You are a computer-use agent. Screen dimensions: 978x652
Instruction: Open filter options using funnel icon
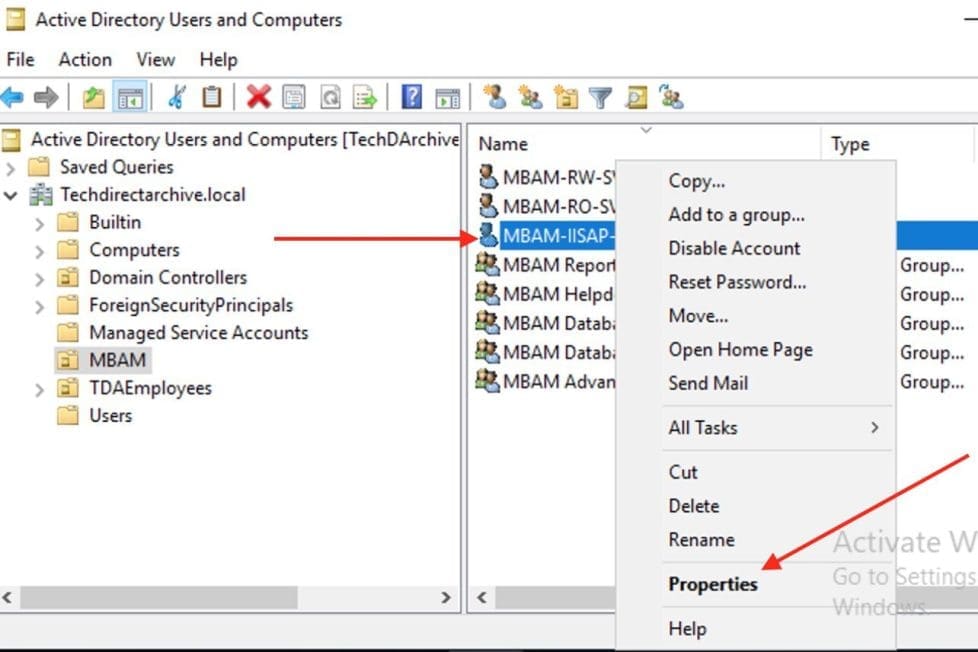click(x=600, y=97)
